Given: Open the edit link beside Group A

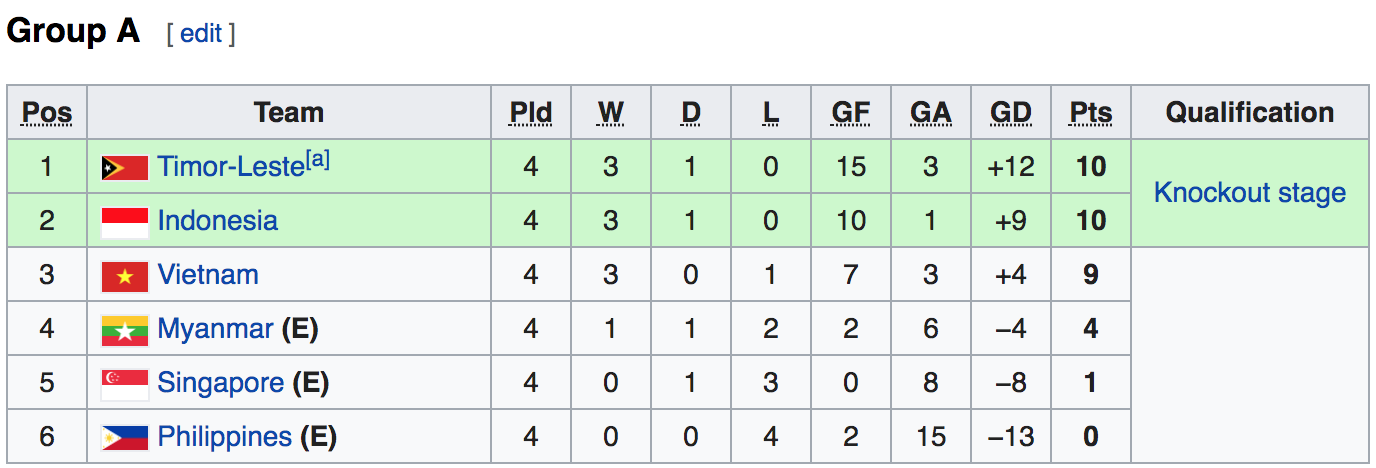Looking at the screenshot, I should 201,33.
